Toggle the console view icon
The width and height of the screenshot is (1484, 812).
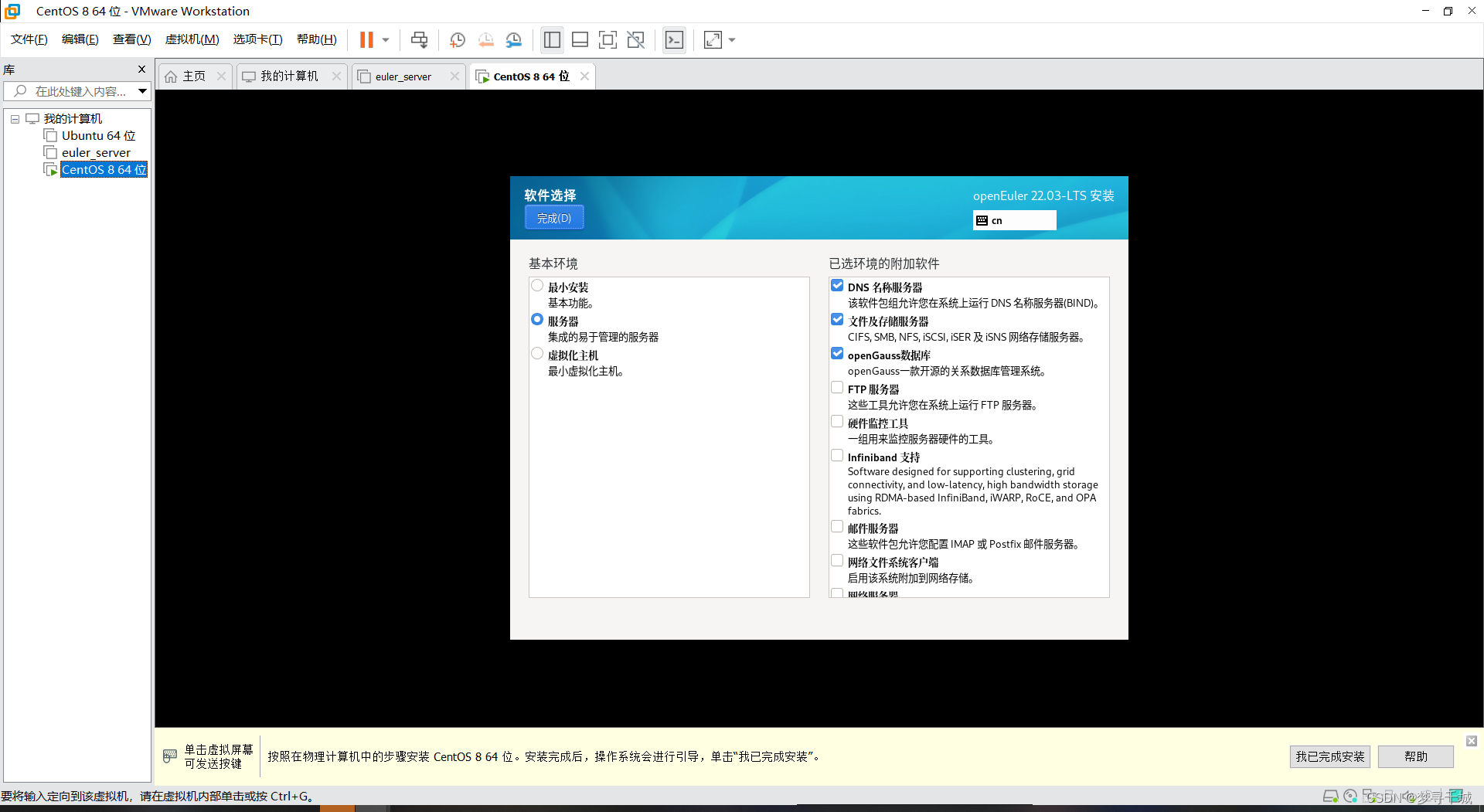coord(674,39)
